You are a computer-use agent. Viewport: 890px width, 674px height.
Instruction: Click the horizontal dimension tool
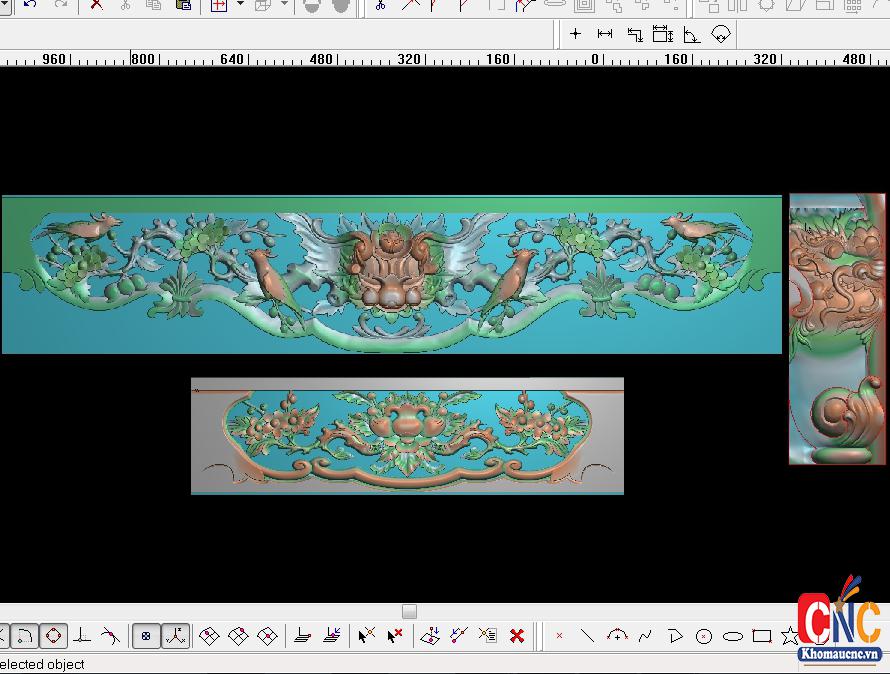pos(605,34)
